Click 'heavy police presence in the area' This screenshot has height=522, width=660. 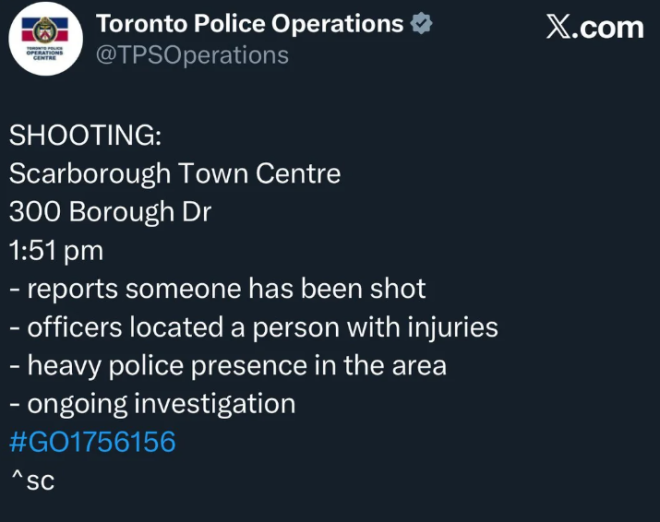click(228, 365)
